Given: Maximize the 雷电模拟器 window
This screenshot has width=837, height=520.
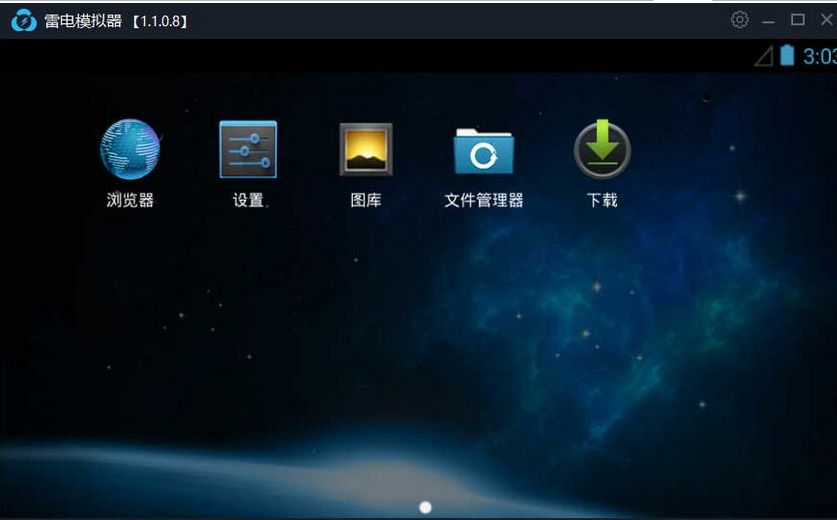Looking at the screenshot, I should [797, 20].
